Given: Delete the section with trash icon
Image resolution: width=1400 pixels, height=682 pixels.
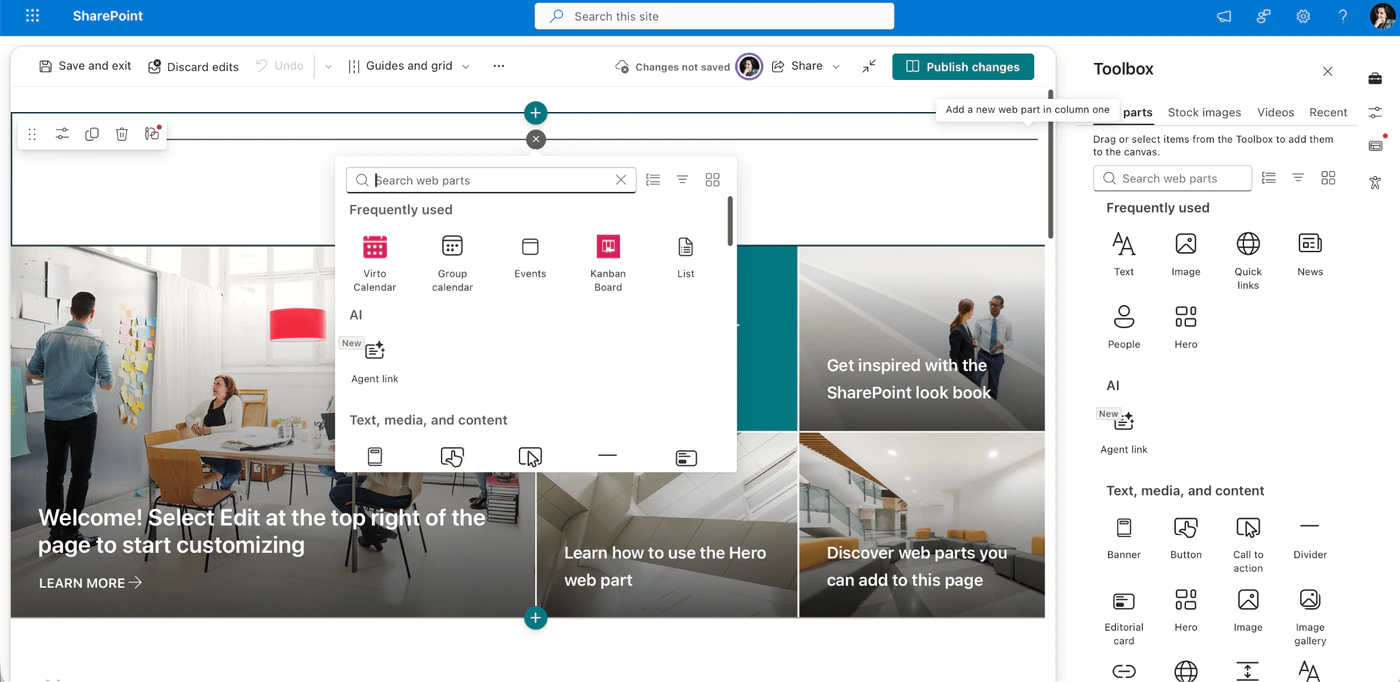Looking at the screenshot, I should (122, 134).
